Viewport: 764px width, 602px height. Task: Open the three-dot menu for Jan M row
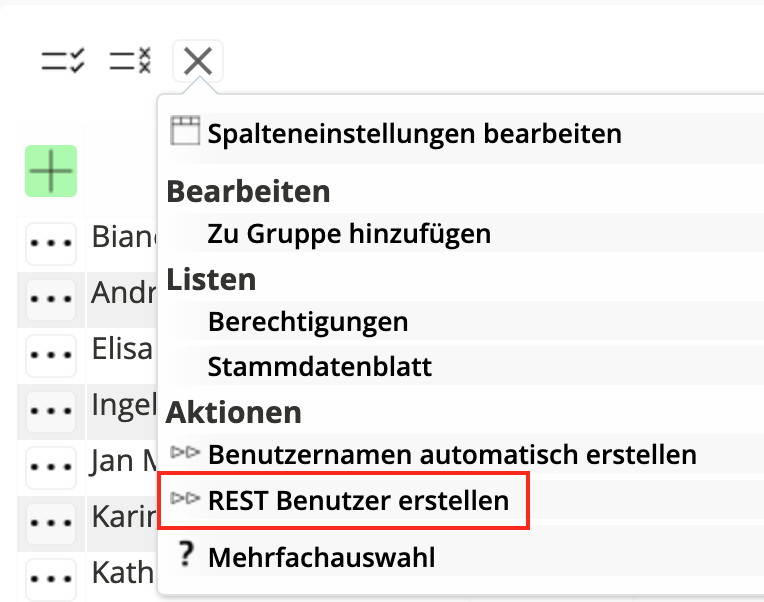click(x=51, y=466)
